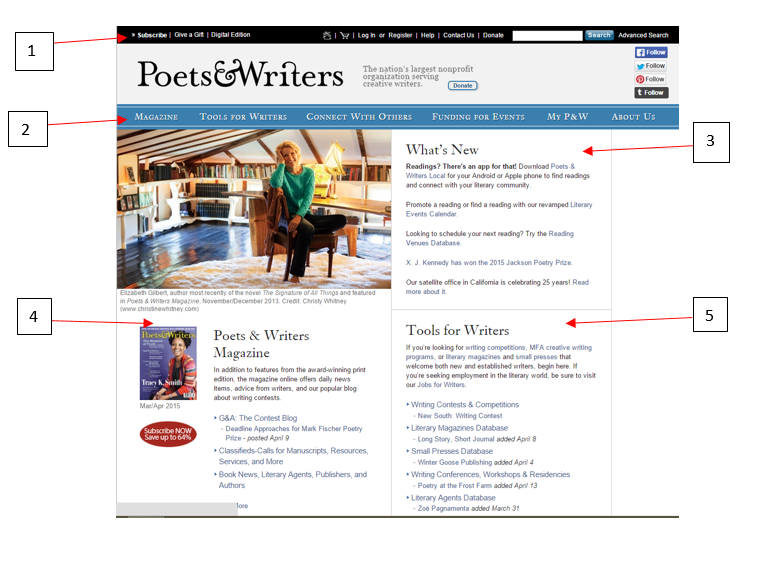The width and height of the screenshot is (758, 569).
Task: Click the Donate link in top bar
Action: 493,35
